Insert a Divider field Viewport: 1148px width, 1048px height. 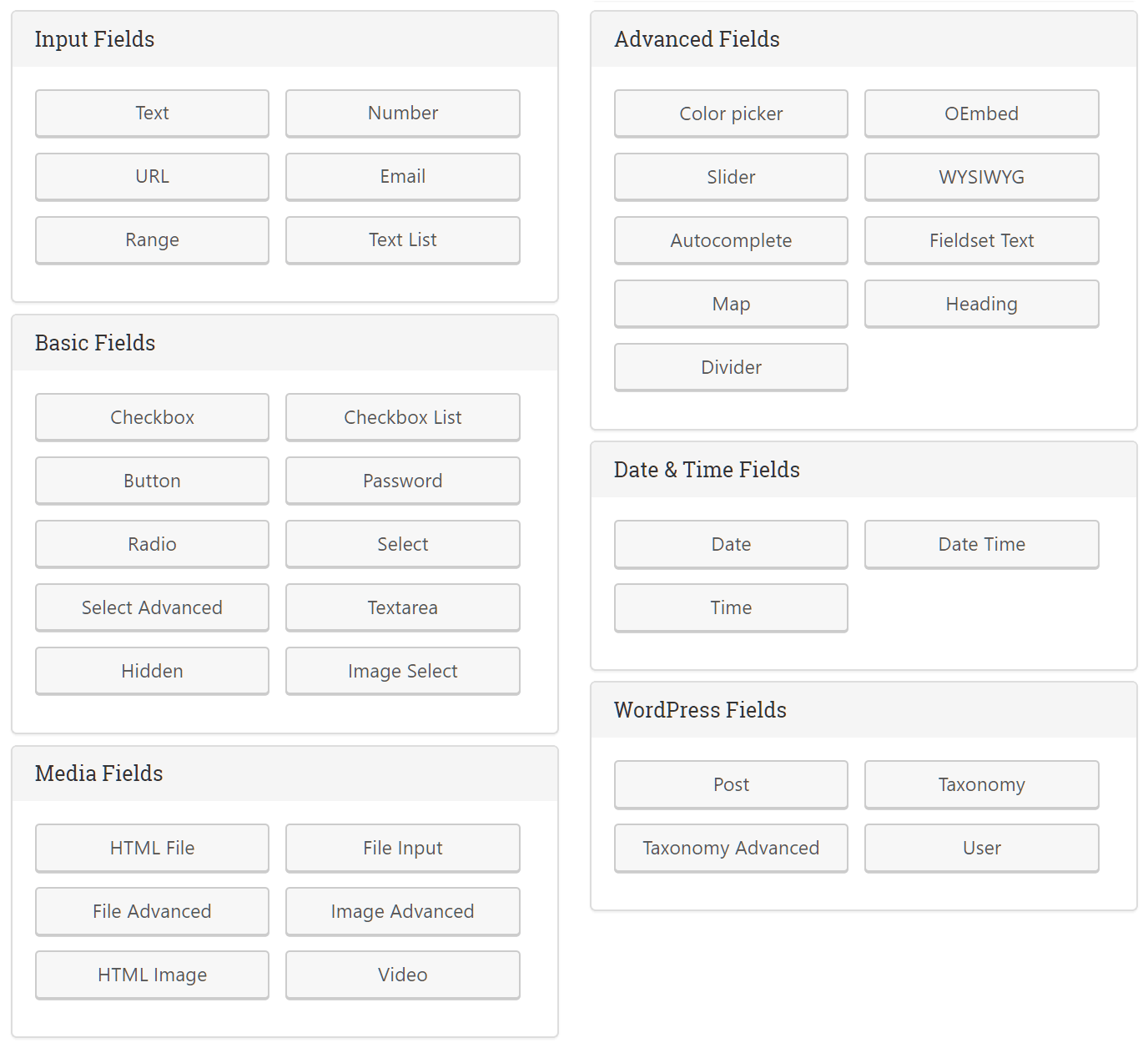tap(731, 367)
